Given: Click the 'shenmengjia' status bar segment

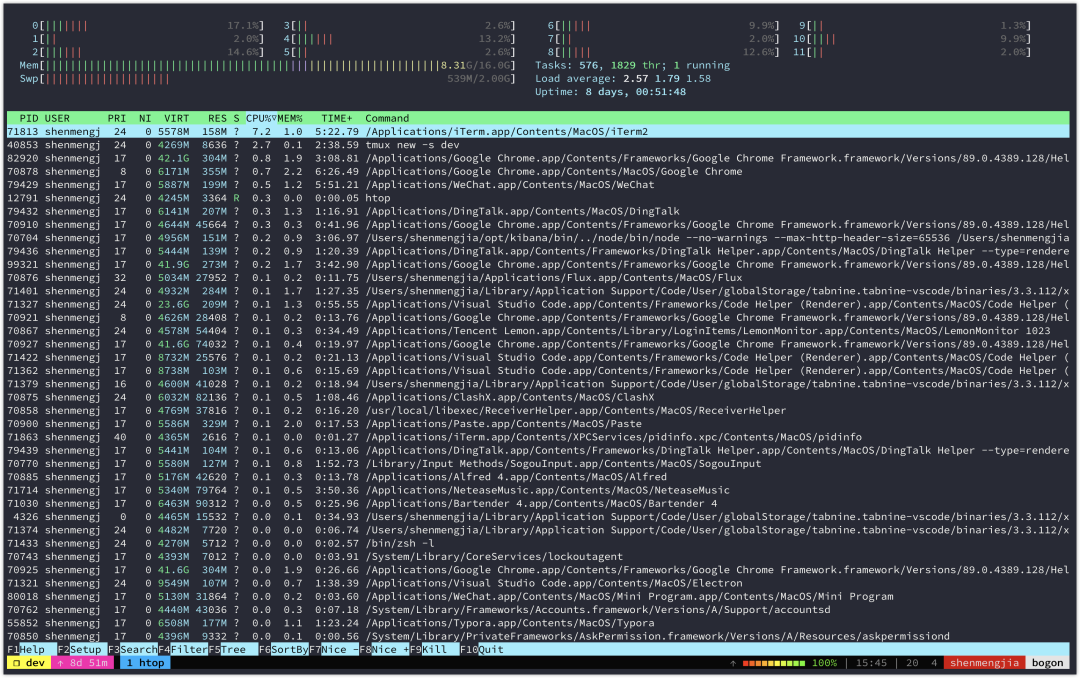Looking at the screenshot, I should coord(984,663).
